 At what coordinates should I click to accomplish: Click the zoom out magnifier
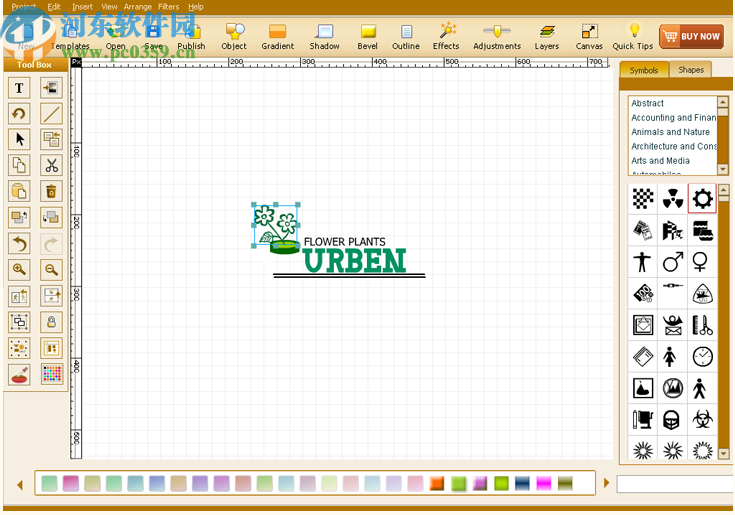click(51, 269)
